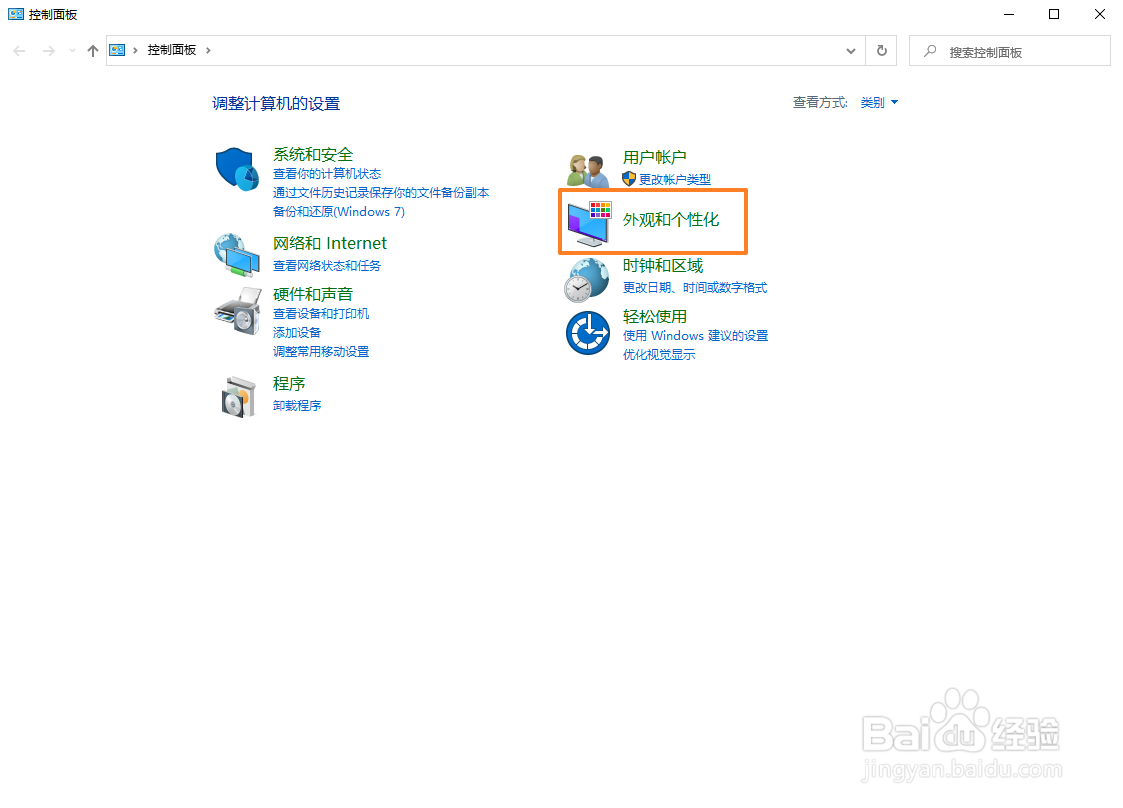1123x808 pixels.
Task: Open 备份和还原(Windows 7)
Action: click(x=339, y=211)
